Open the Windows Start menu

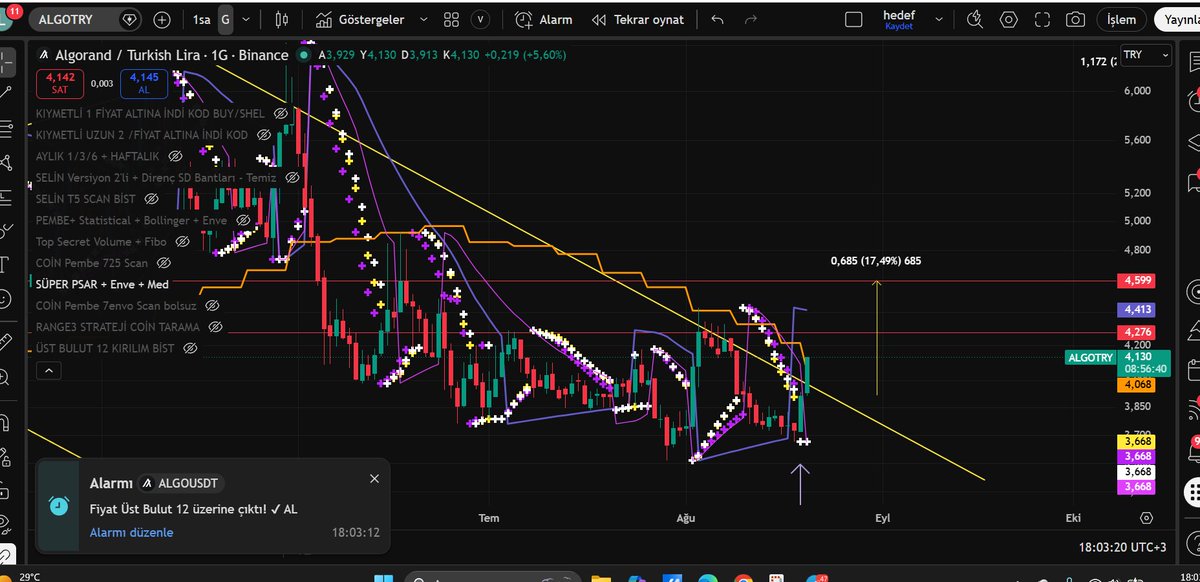(385, 577)
